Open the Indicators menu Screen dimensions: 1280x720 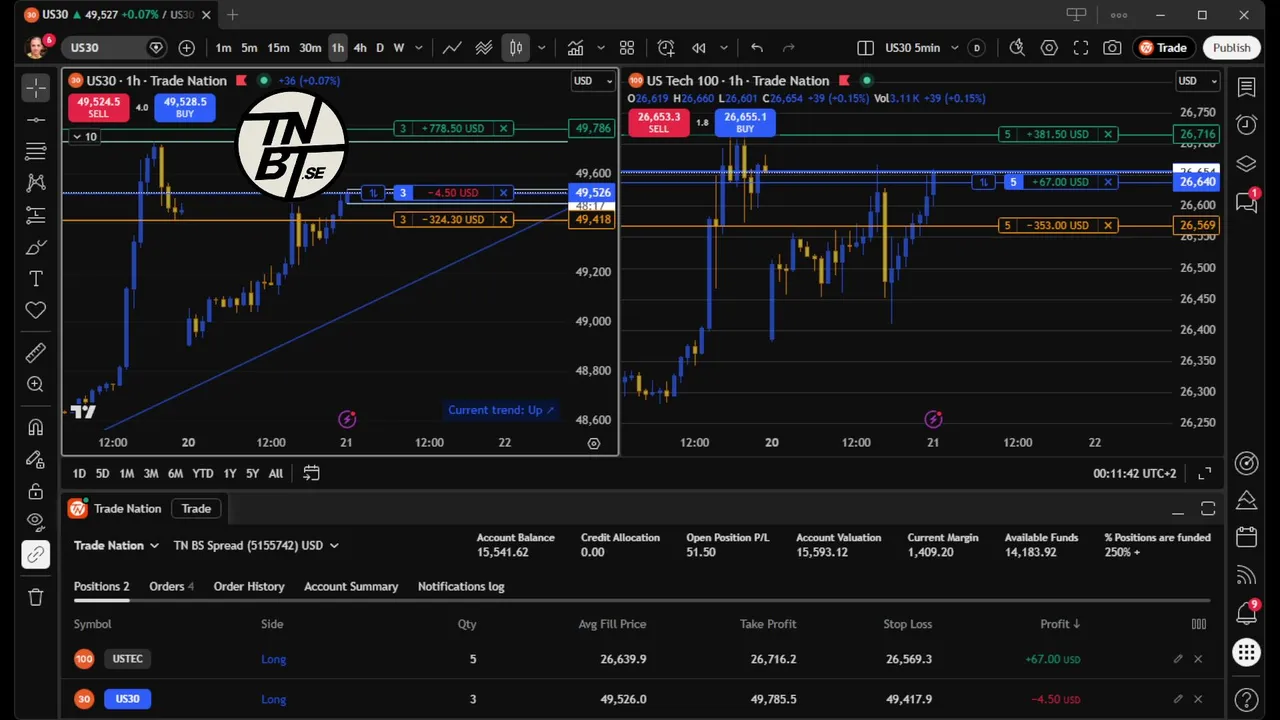pyautogui.click(x=576, y=48)
